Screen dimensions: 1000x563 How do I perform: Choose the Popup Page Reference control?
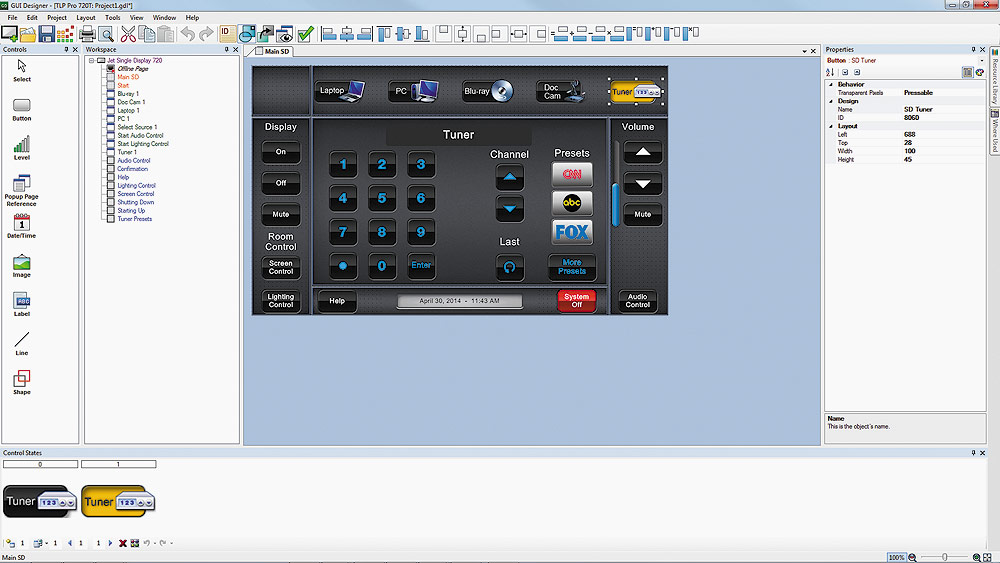click(x=22, y=191)
